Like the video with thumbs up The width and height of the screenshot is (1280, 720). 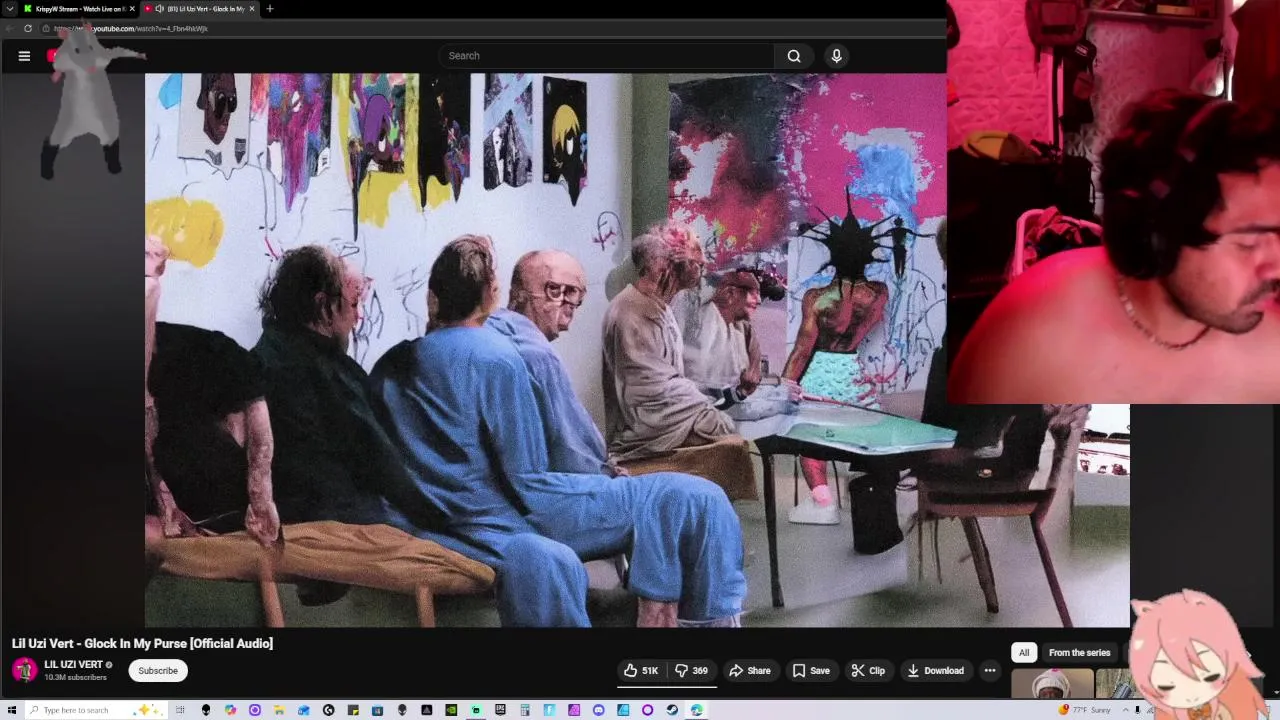click(641, 671)
